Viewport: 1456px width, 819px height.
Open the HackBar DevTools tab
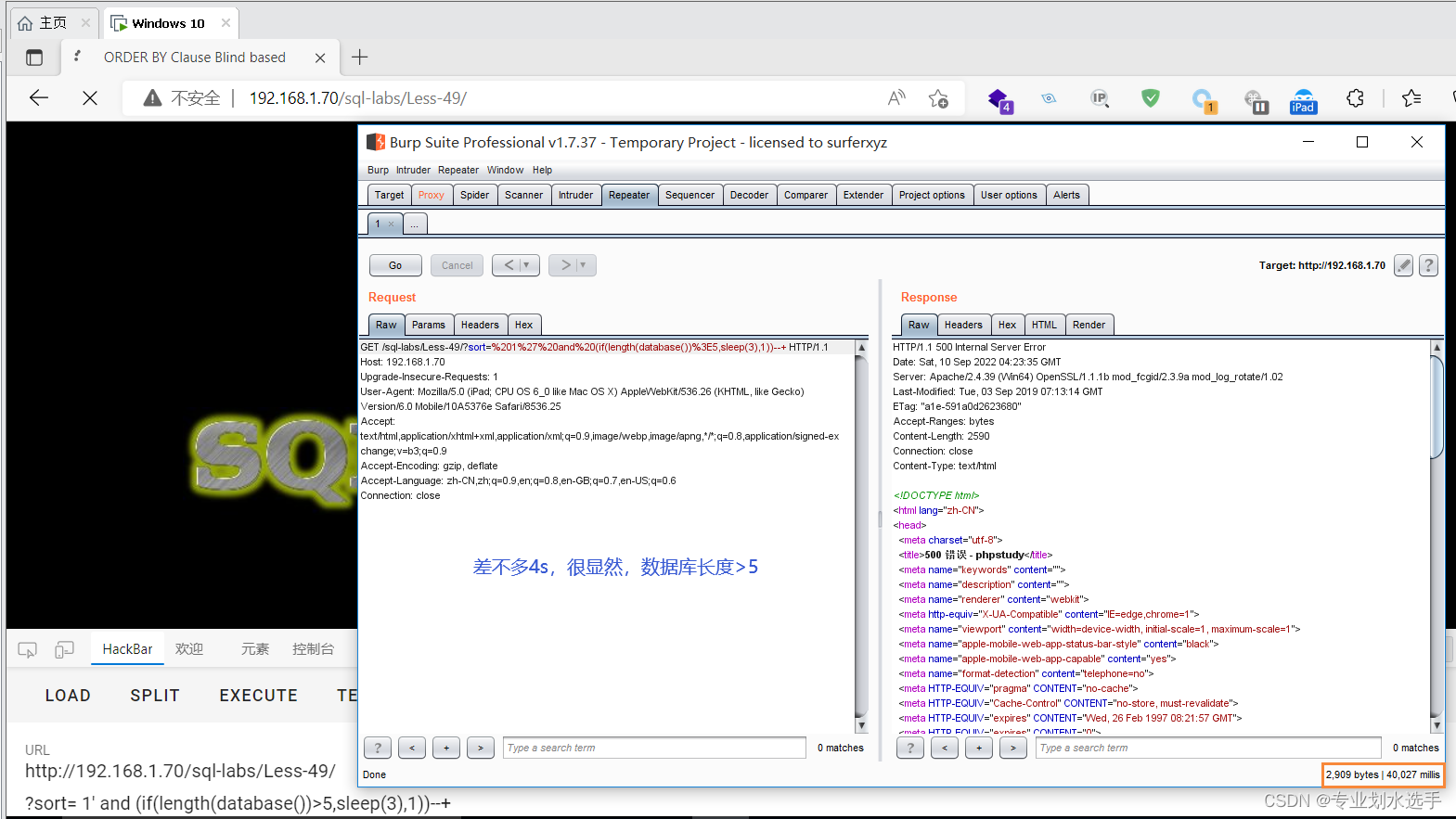(x=127, y=649)
